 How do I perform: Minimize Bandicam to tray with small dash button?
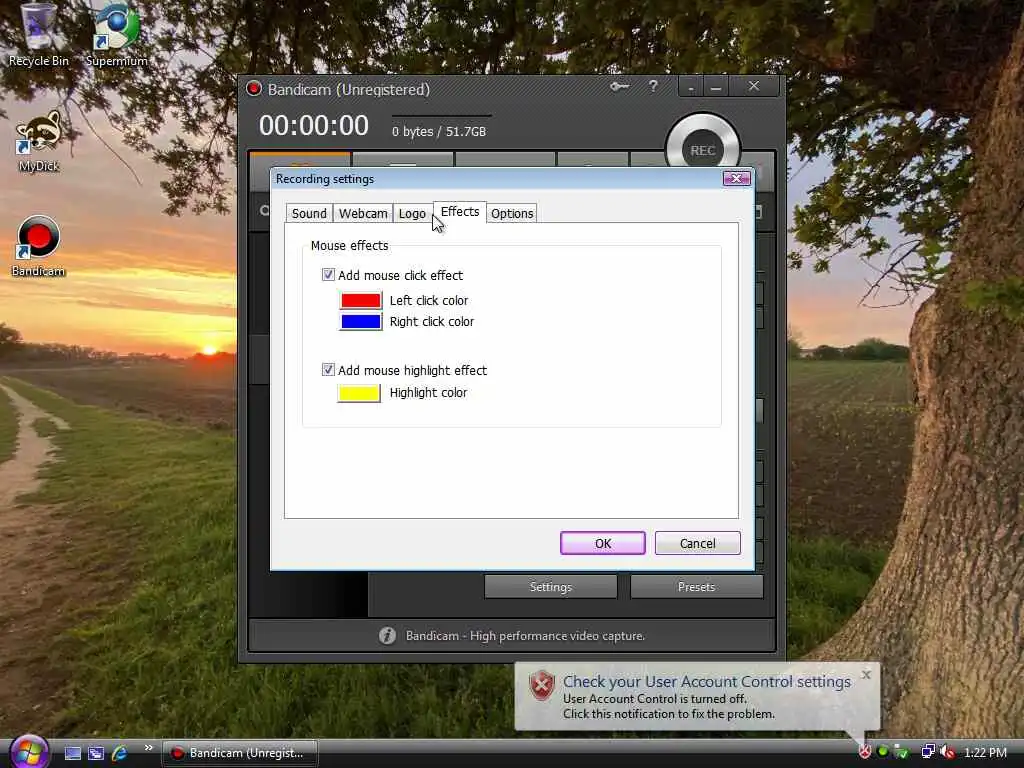point(691,87)
